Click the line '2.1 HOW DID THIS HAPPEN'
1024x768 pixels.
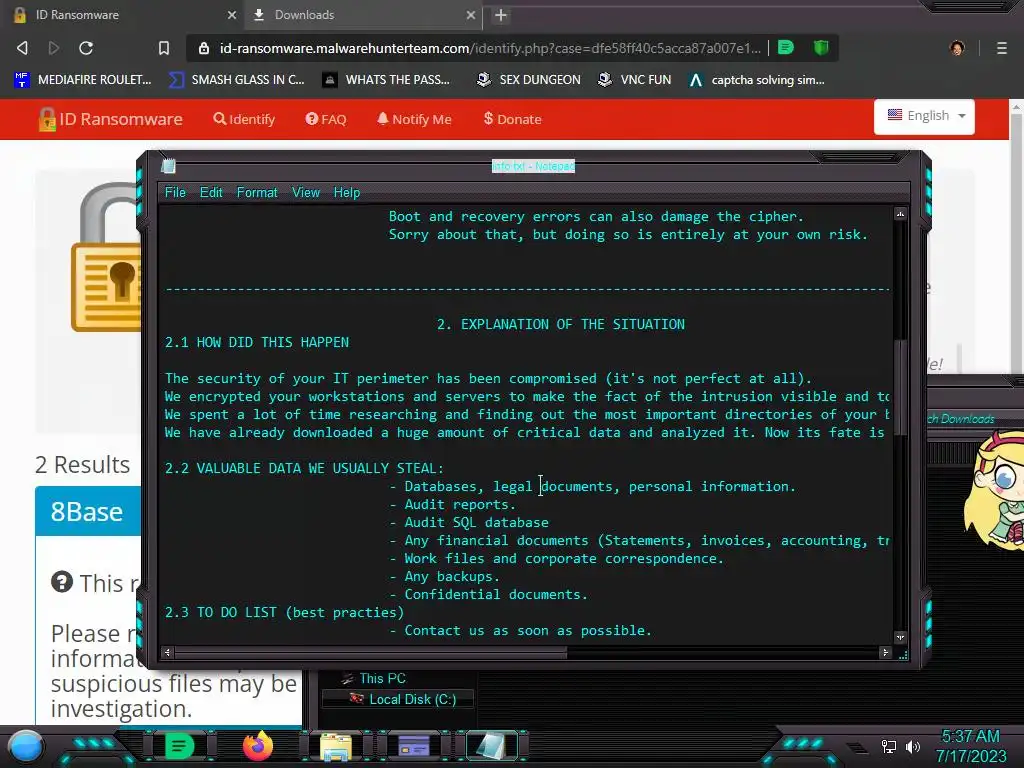257,342
